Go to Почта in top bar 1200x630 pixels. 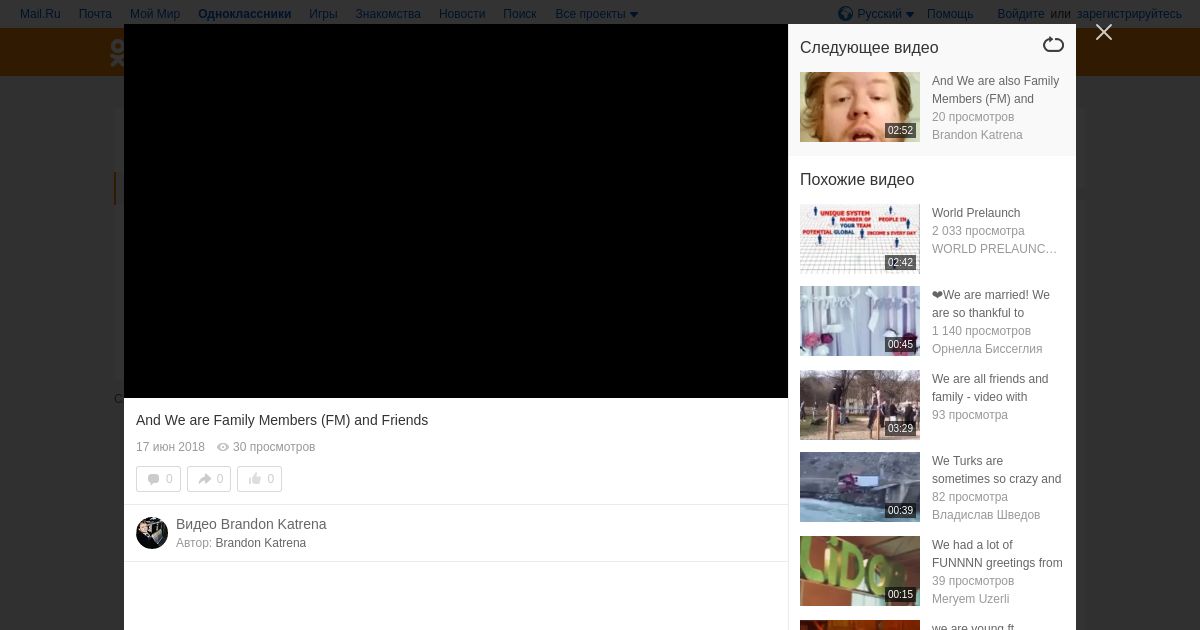[x=95, y=14]
